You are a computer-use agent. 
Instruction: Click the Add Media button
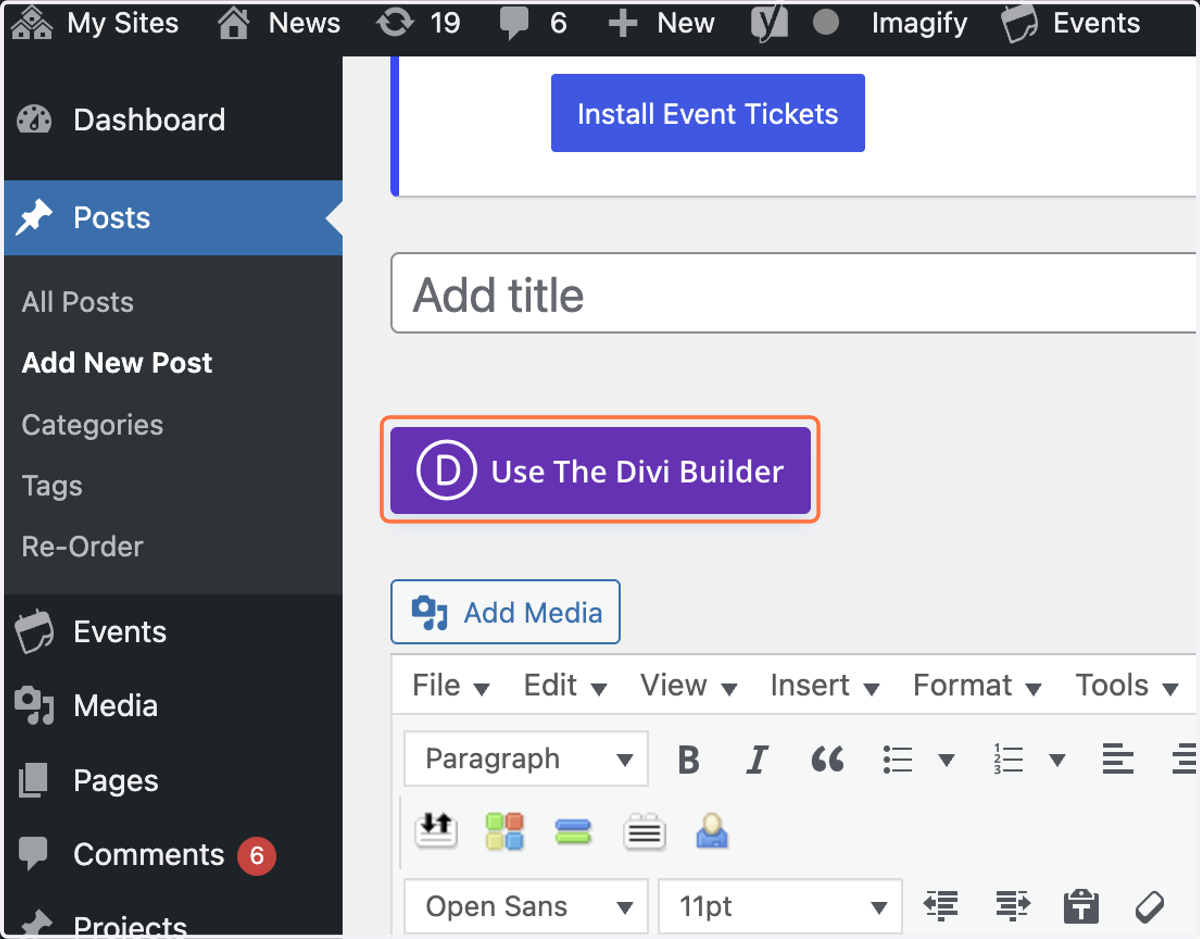pyautogui.click(x=505, y=612)
